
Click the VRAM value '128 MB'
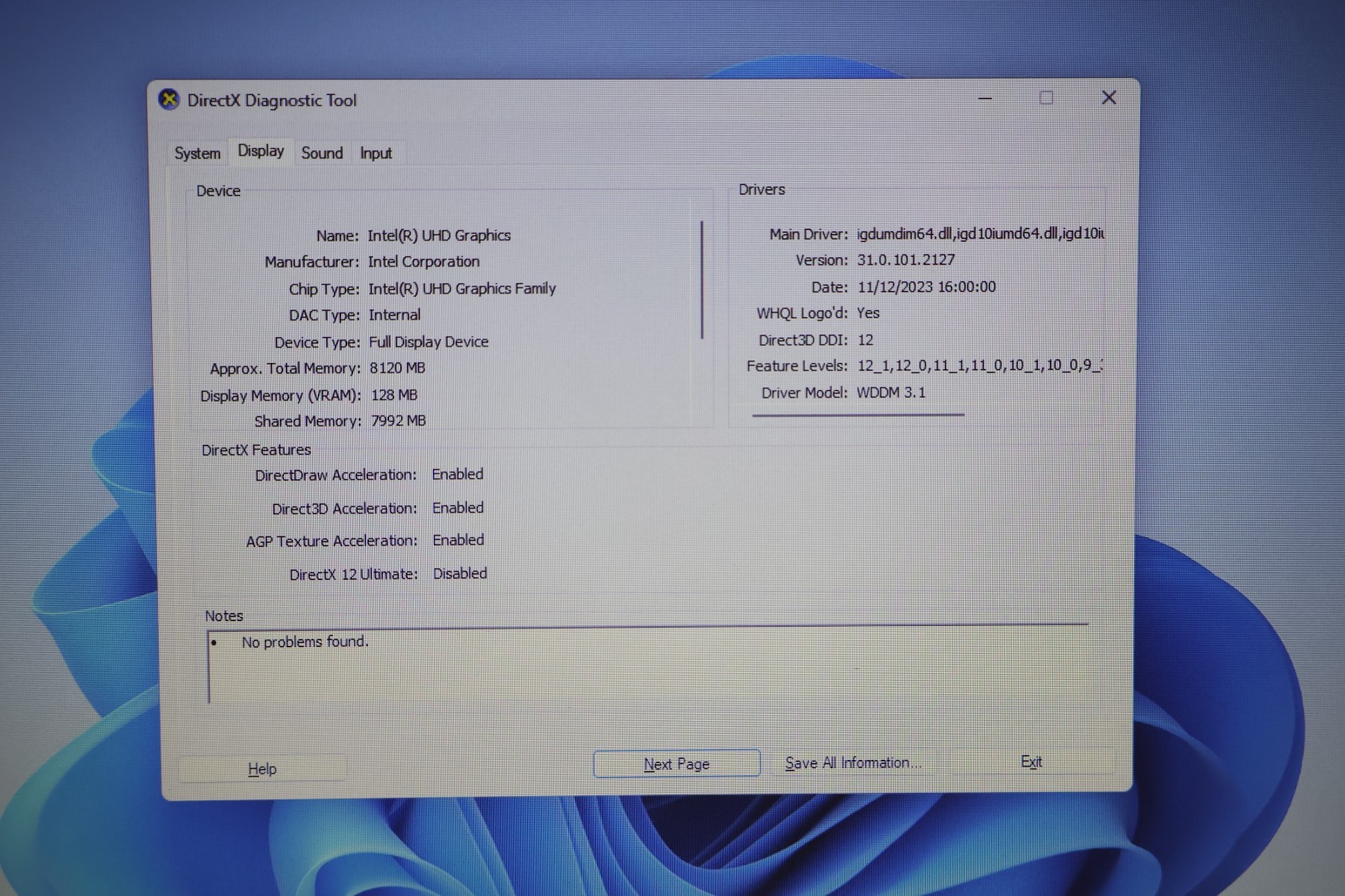(394, 395)
